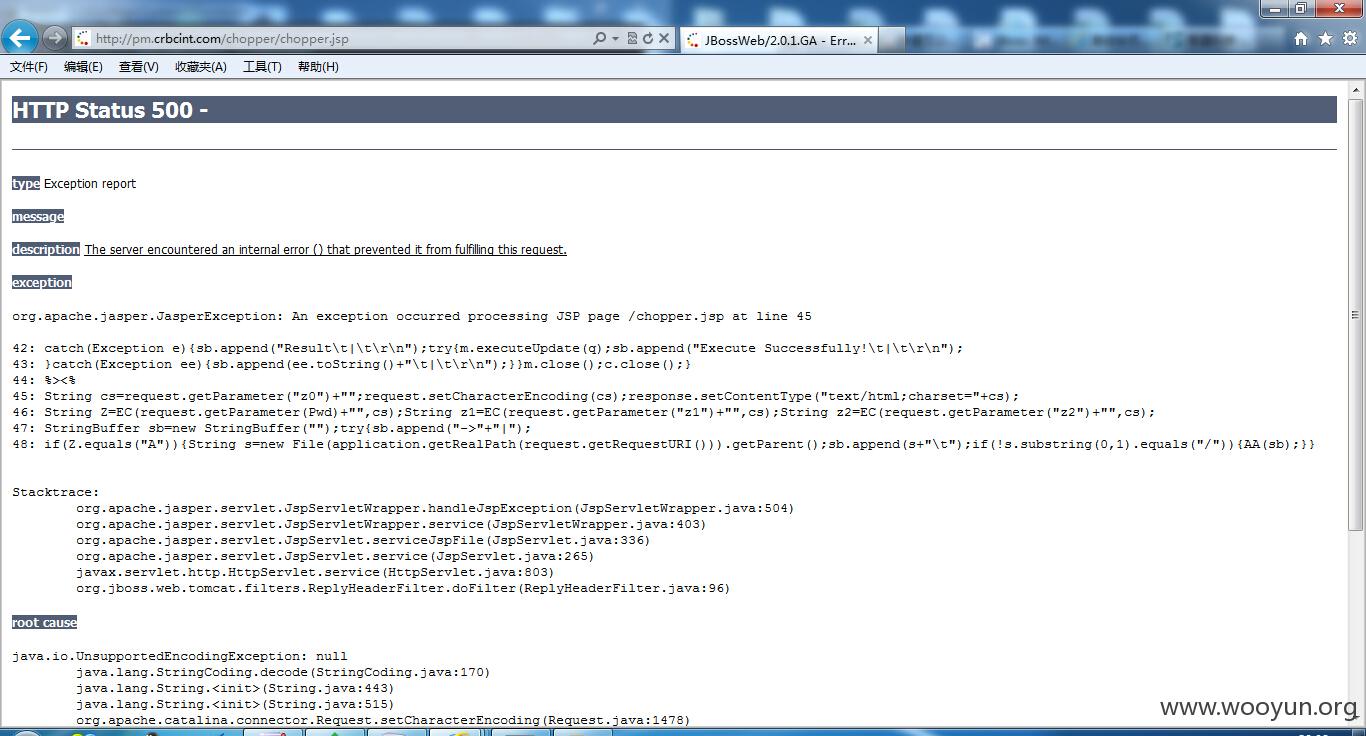
Task: Restore down the browser window
Action: (x=1300, y=8)
